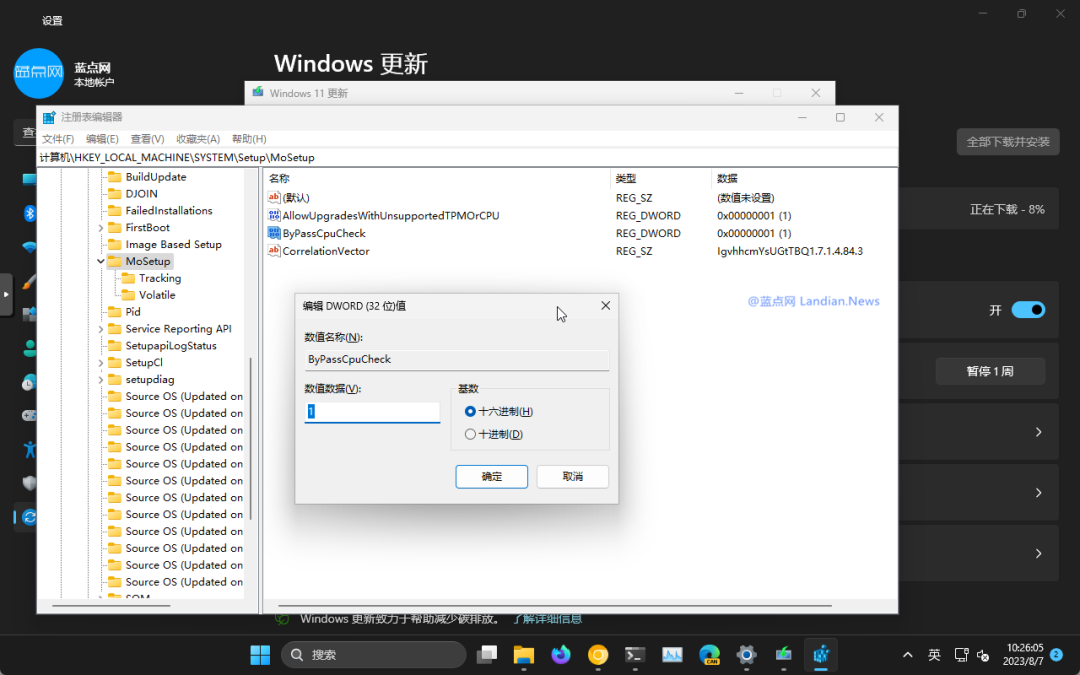Open the 了解详细信息 link
This screenshot has width=1080, height=675.
pos(548,619)
